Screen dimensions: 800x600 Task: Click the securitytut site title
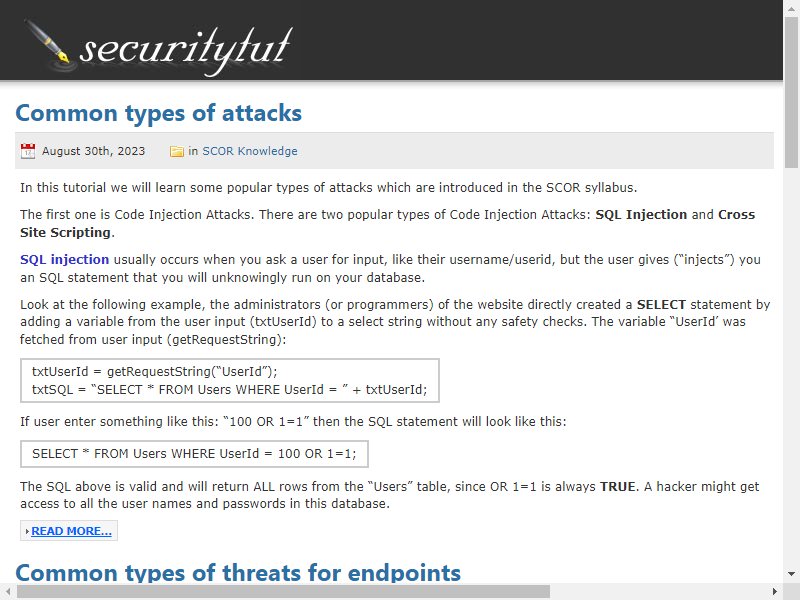(186, 50)
